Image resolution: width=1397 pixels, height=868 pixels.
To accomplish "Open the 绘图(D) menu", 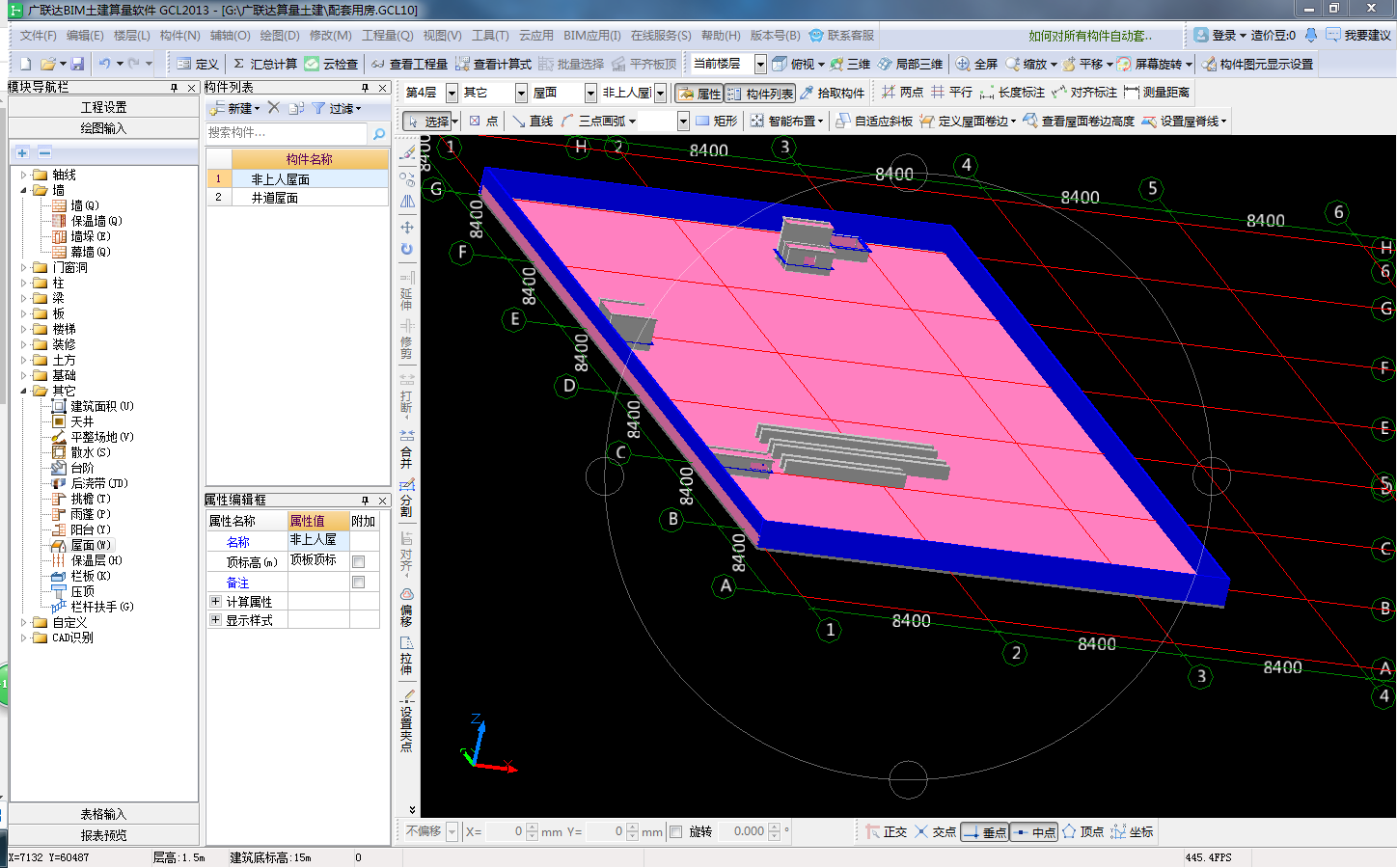I will [280, 35].
